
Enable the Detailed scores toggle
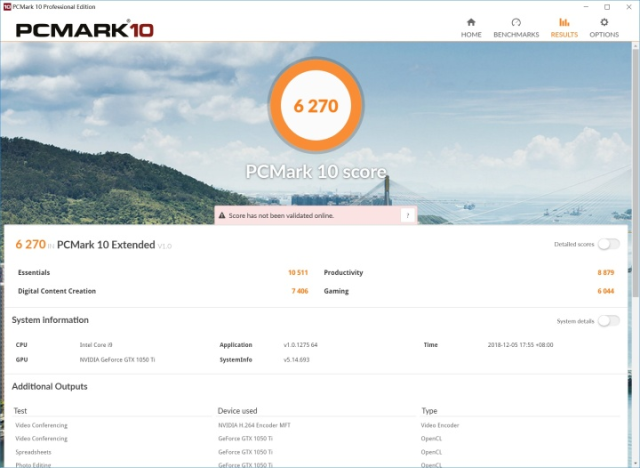pos(609,244)
